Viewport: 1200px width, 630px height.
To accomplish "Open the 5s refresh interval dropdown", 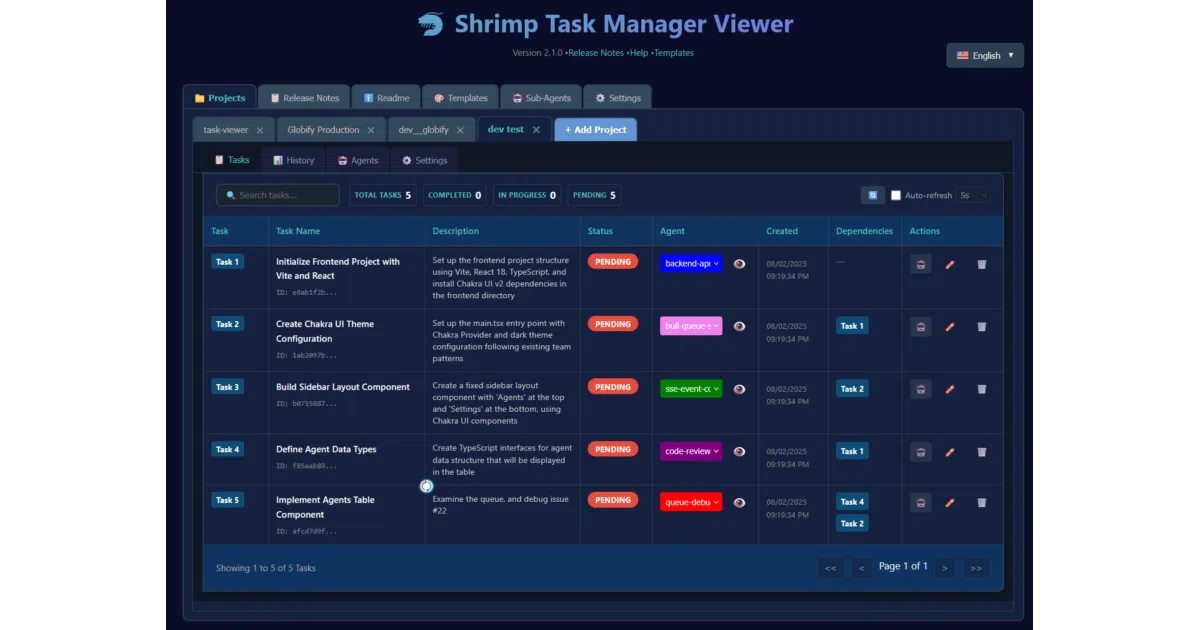I will 973,195.
